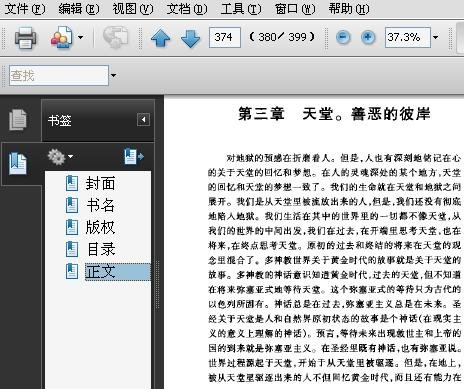This screenshot has height=389, width=464.
Task: Click the bookmark icon beside 书名
Action: (72, 205)
